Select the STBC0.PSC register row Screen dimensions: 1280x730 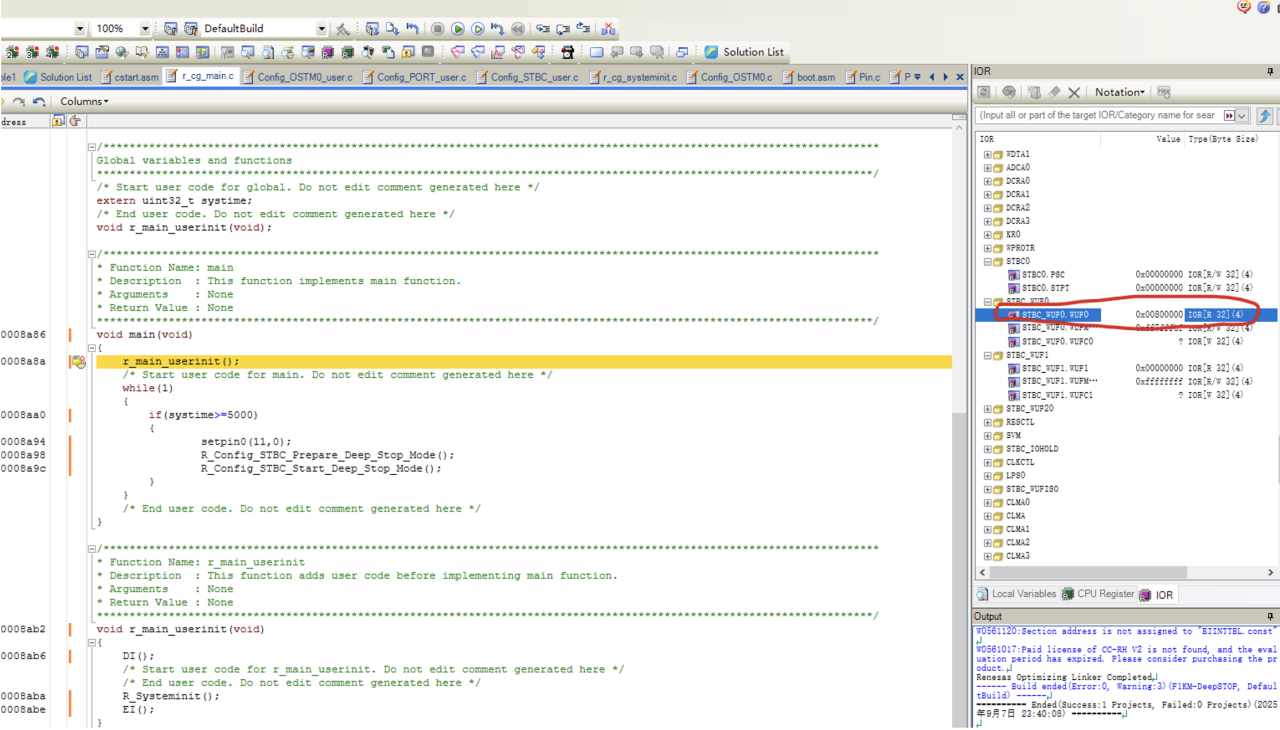(1043, 275)
